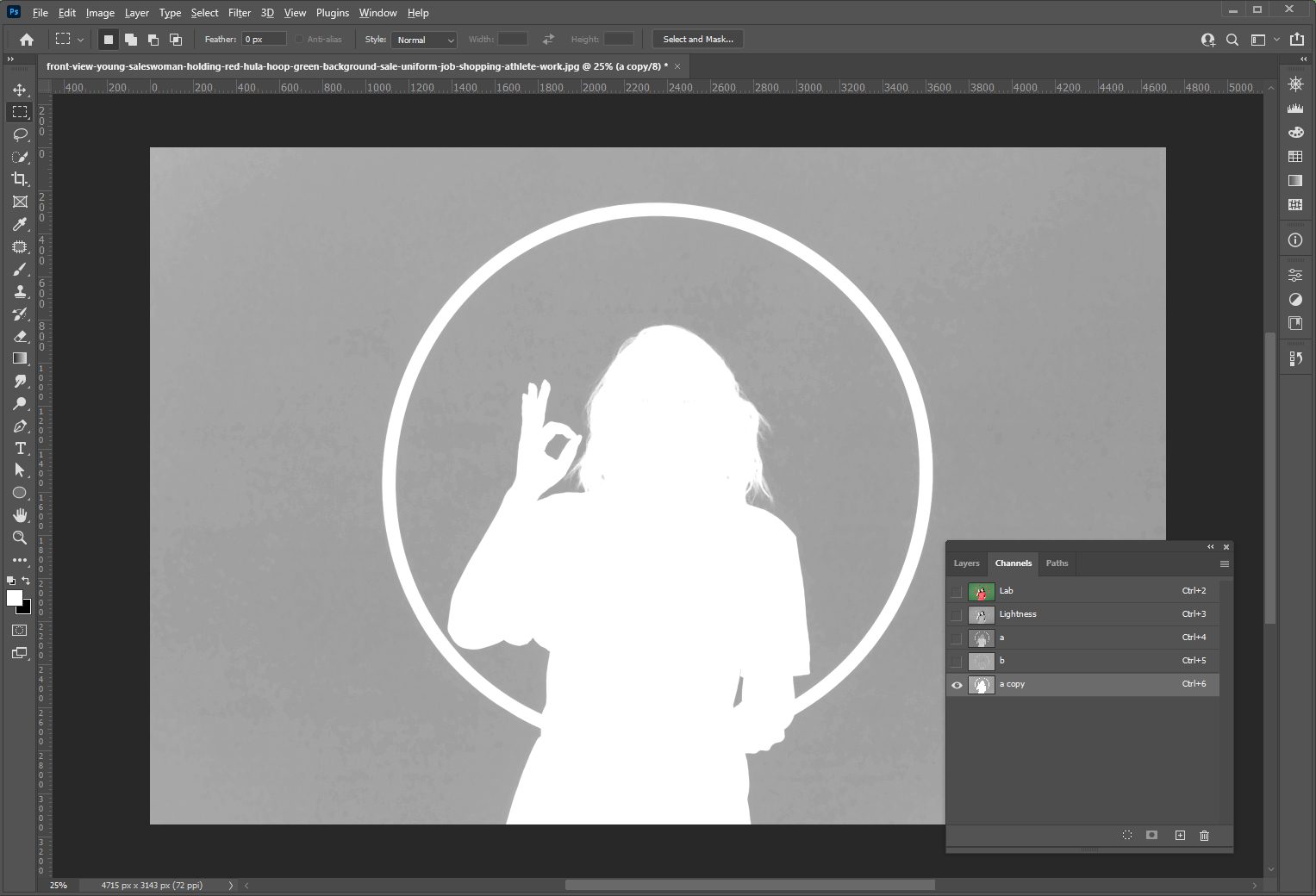Select the Gradient tool

click(20, 358)
